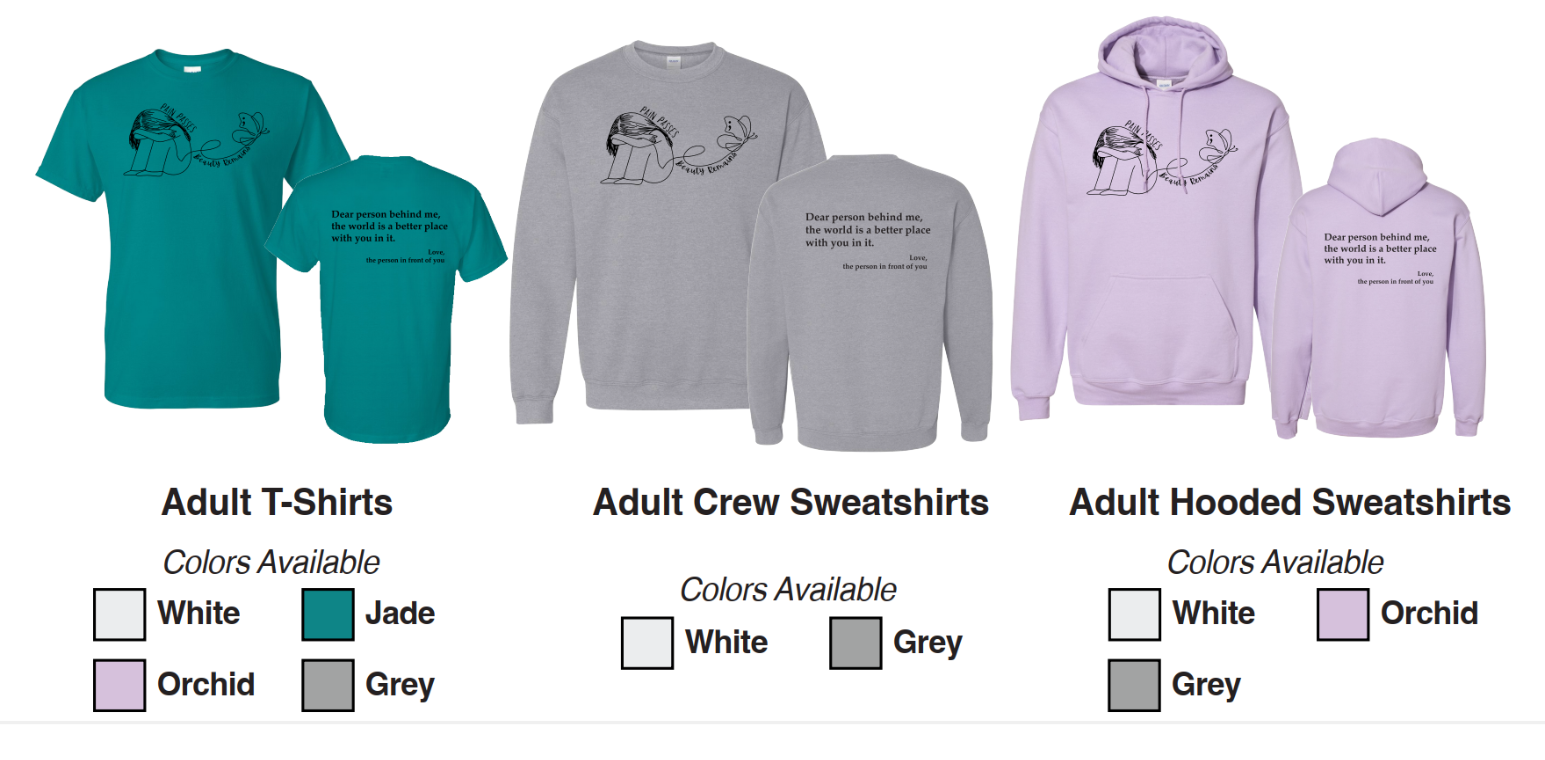Choose Grey swatch under Adult Crew Sweatshirts

pos(856,643)
